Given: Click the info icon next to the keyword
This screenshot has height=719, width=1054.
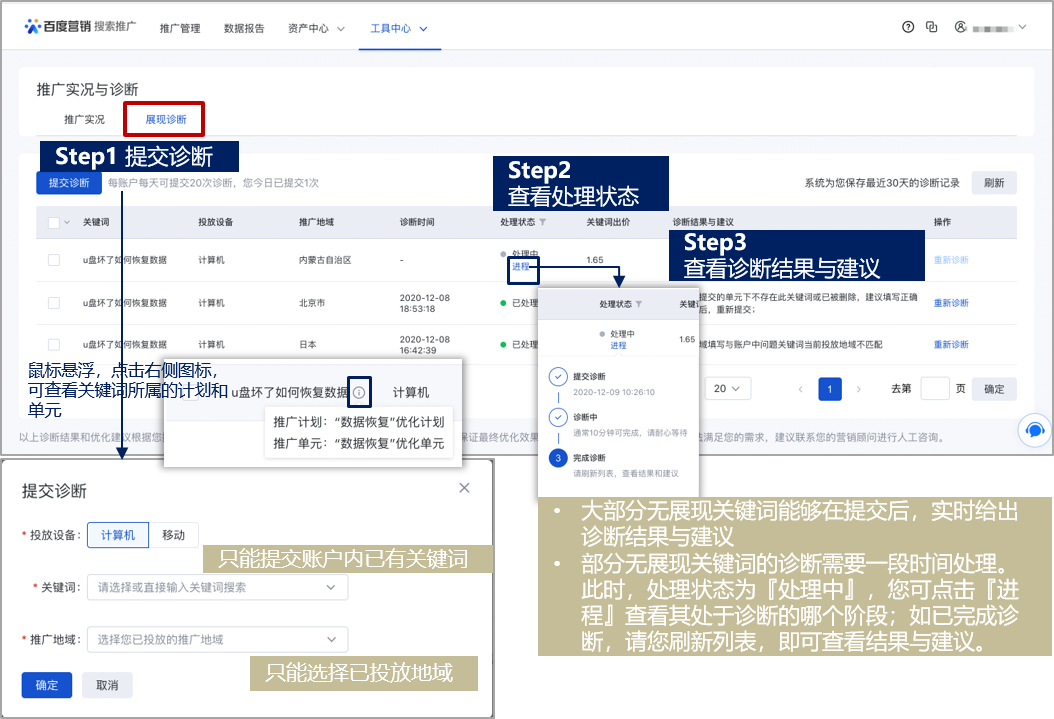Looking at the screenshot, I should [x=359, y=393].
